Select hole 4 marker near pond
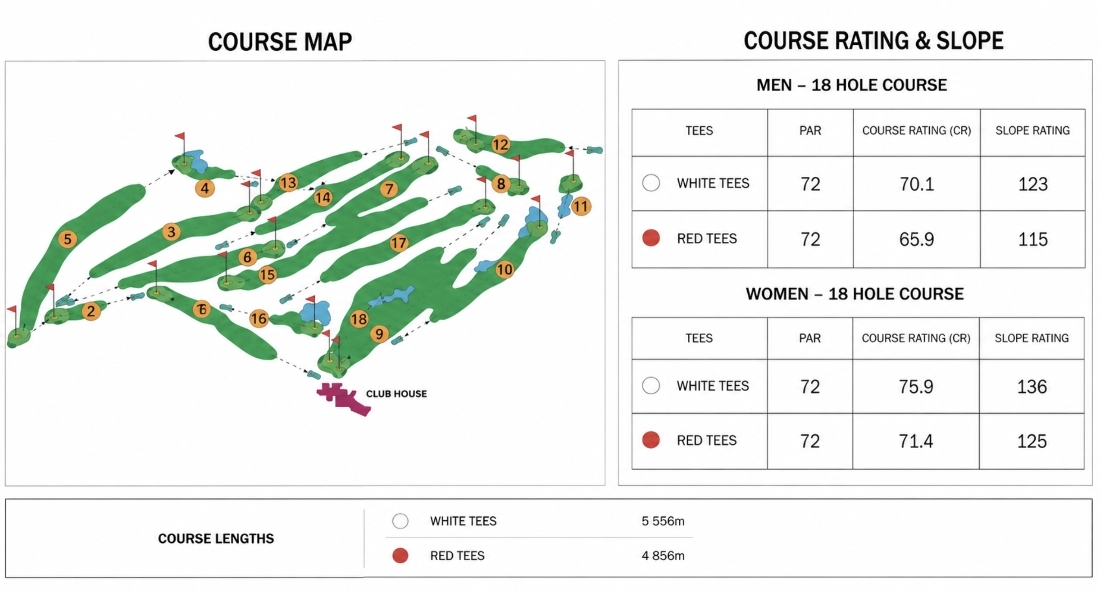1100x592 pixels. pyautogui.click(x=205, y=188)
